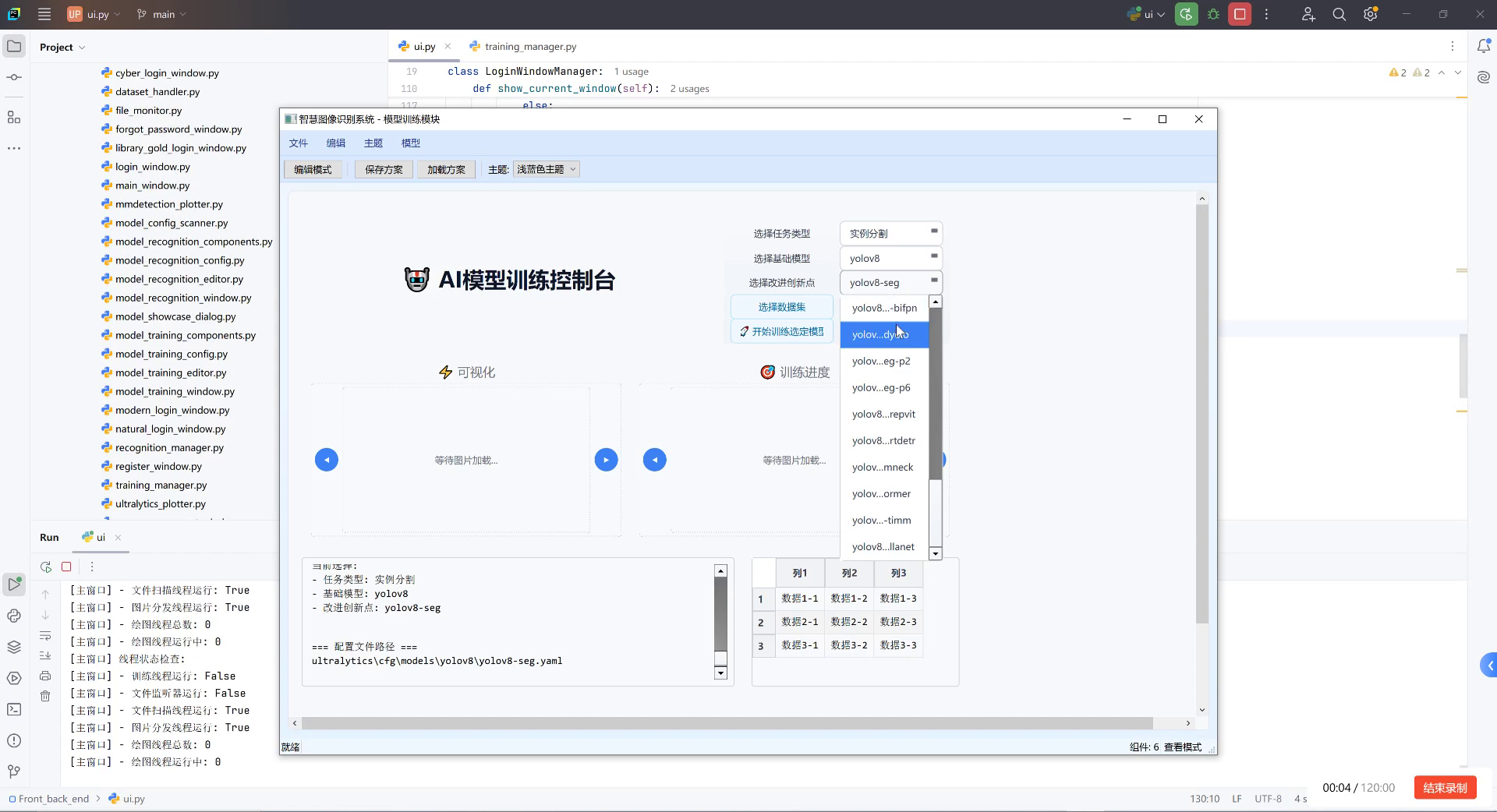Open the Notifications bell icon
The width and height of the screenshot is (1497, 812).
pos(1484,47)
